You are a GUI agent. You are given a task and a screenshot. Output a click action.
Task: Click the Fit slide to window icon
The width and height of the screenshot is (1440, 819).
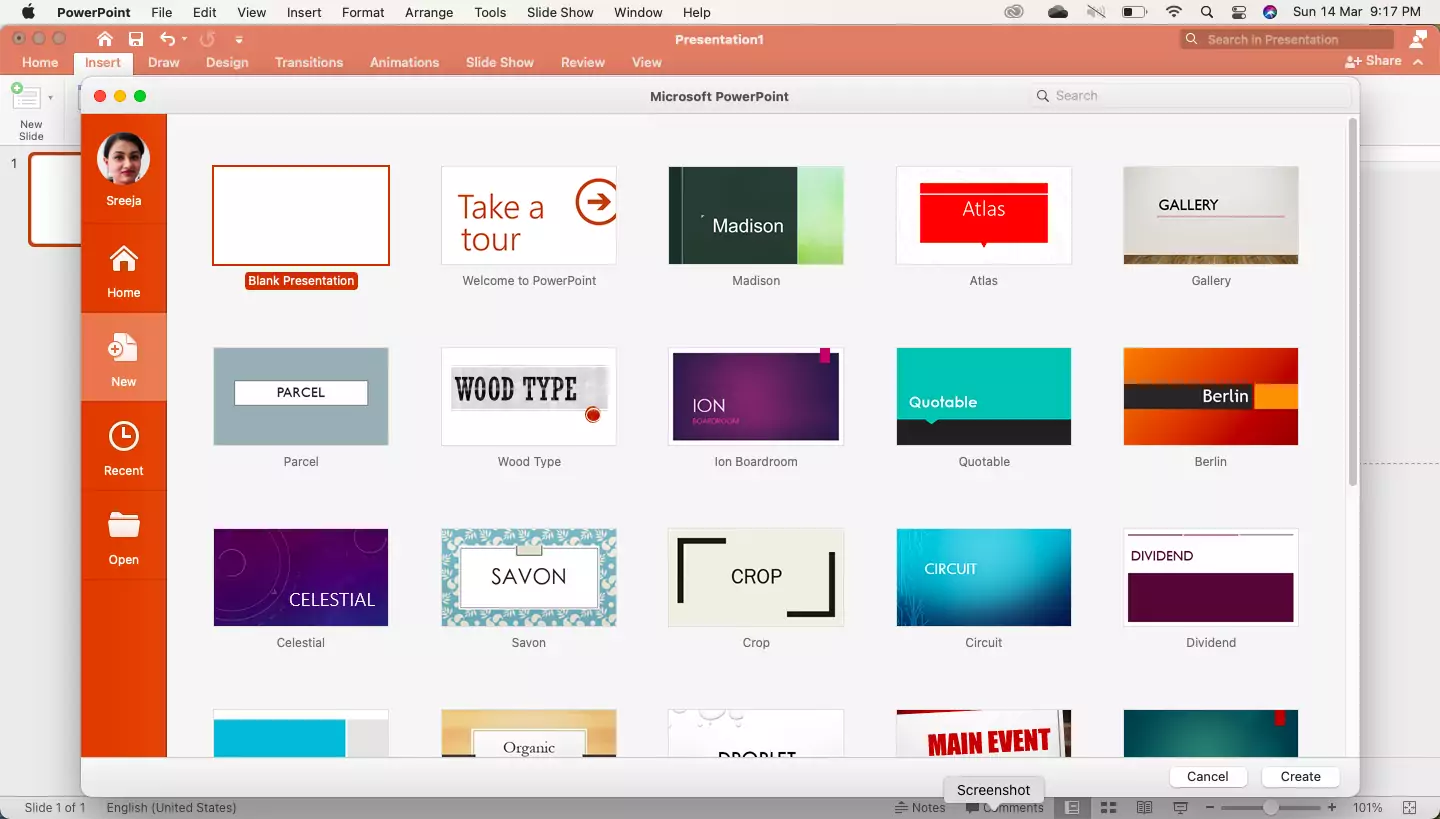coord(1410,807)
